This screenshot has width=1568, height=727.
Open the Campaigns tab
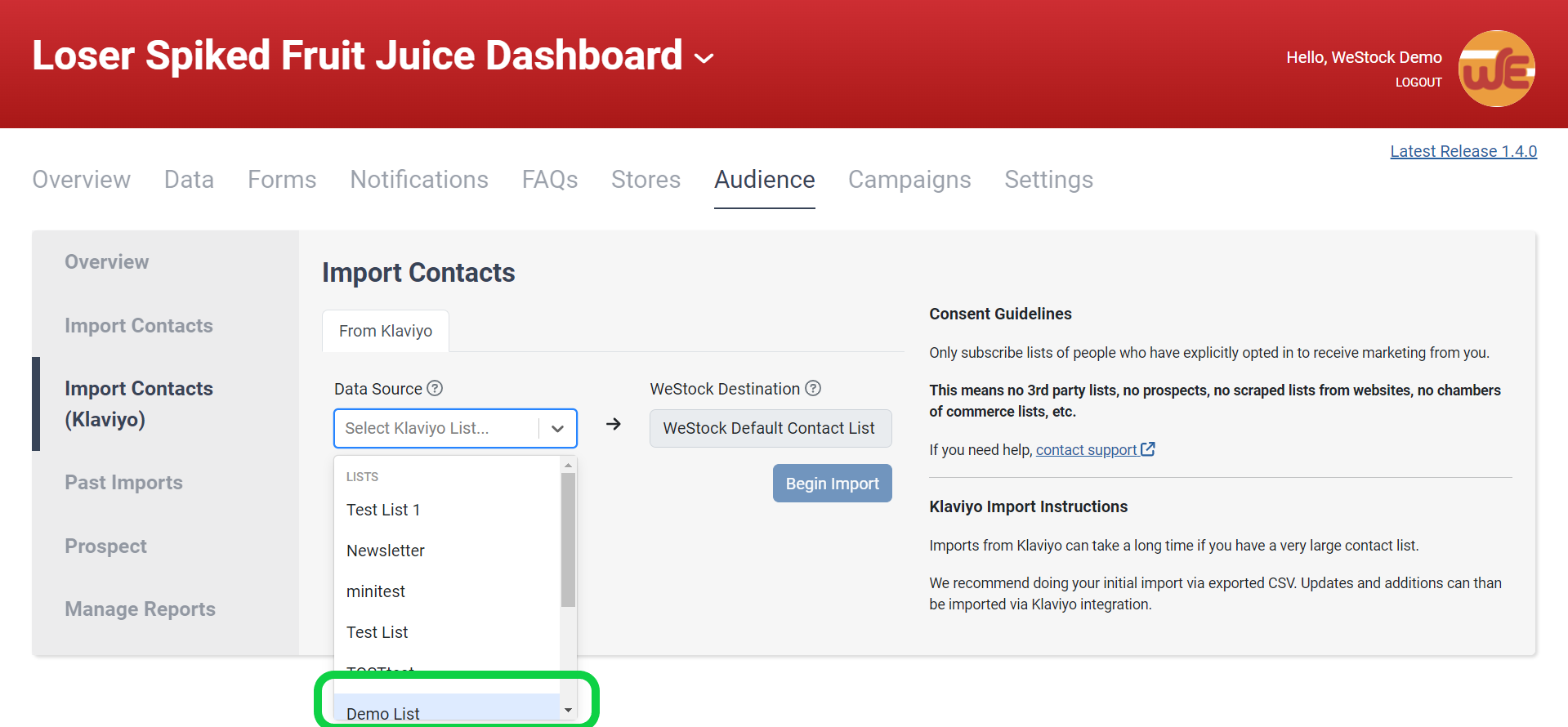point(909,179)
